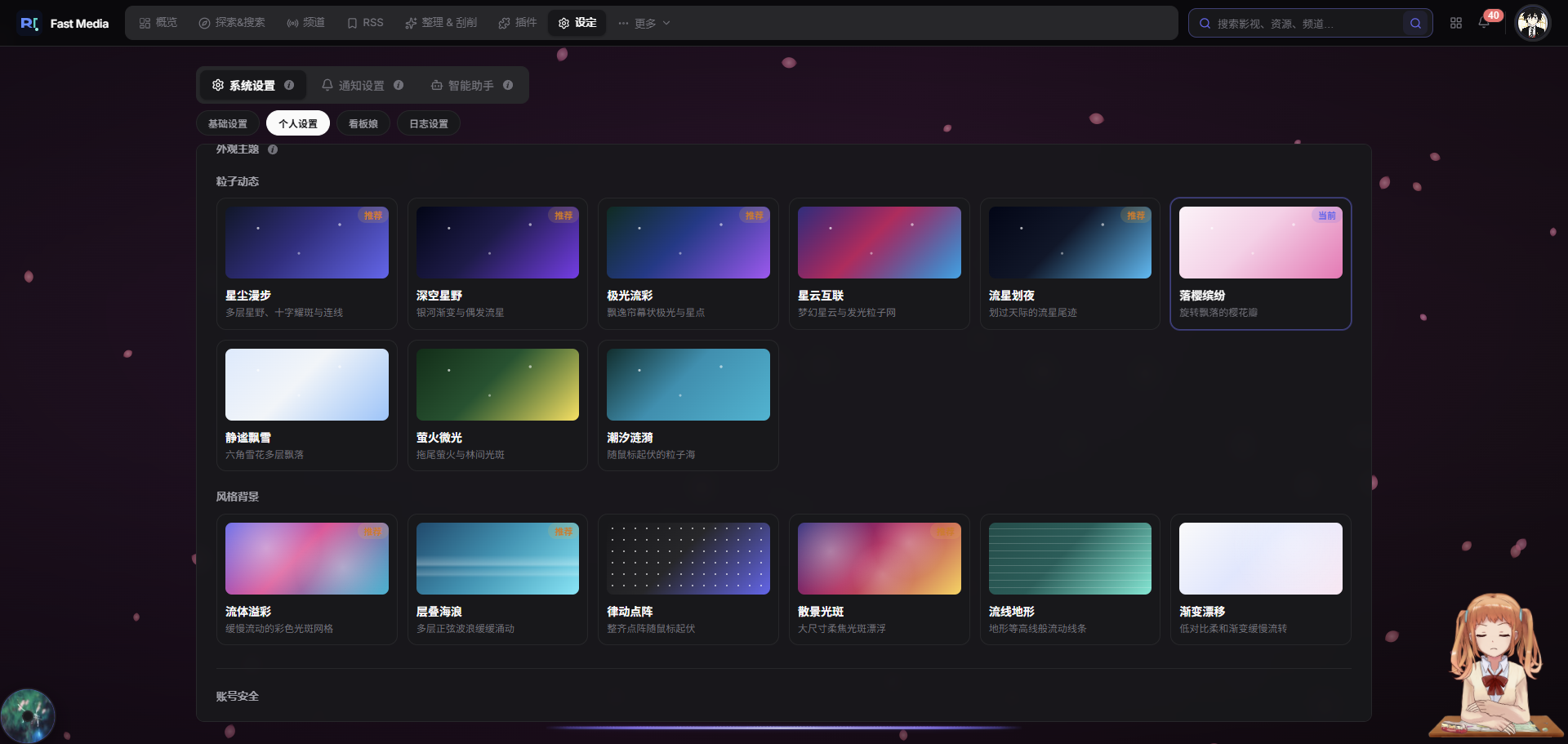Choose the 星云互联 particle theme
The height and width of the screenshot is (744, 1568).
[x=880, y=264]
